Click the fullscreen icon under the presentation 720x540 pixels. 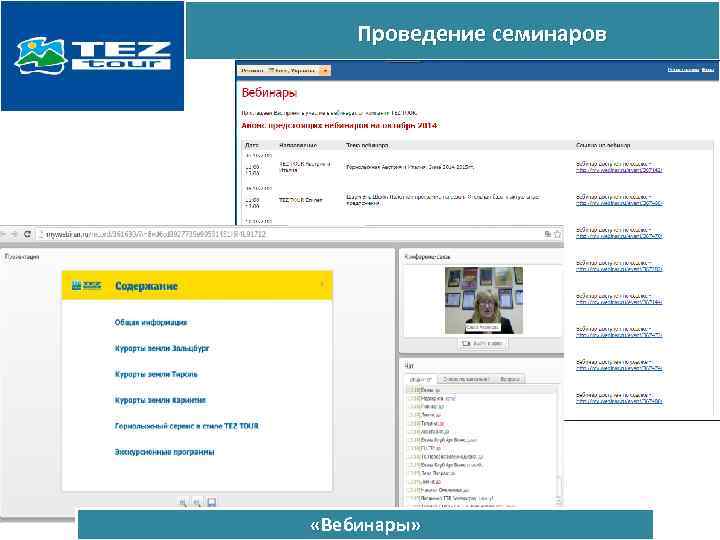pos(212,502)
